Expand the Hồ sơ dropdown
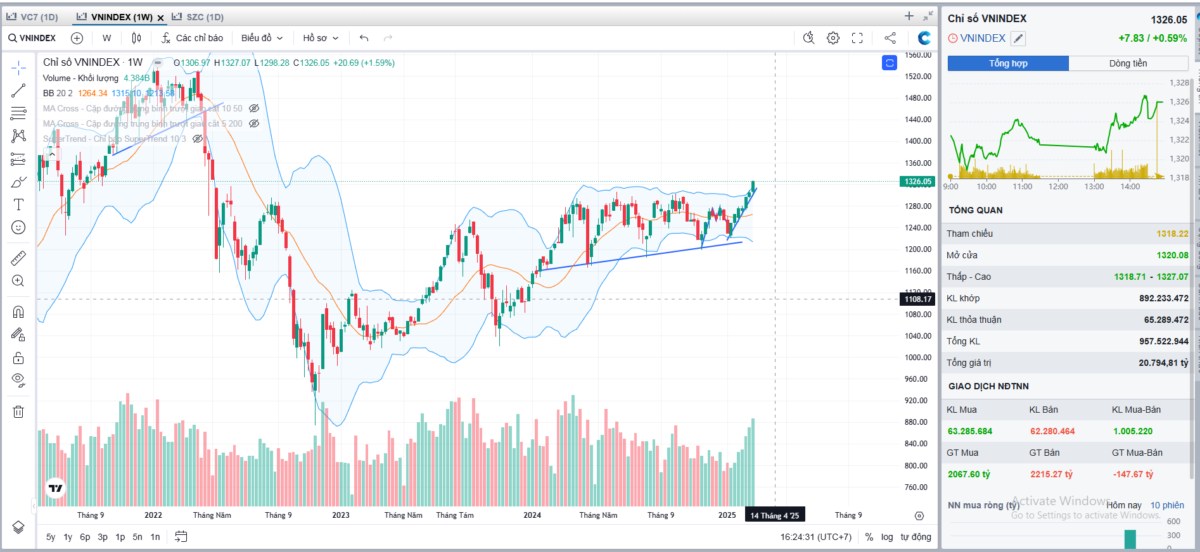The height and width of the screenshot is (552, 1200). point(320,38)
